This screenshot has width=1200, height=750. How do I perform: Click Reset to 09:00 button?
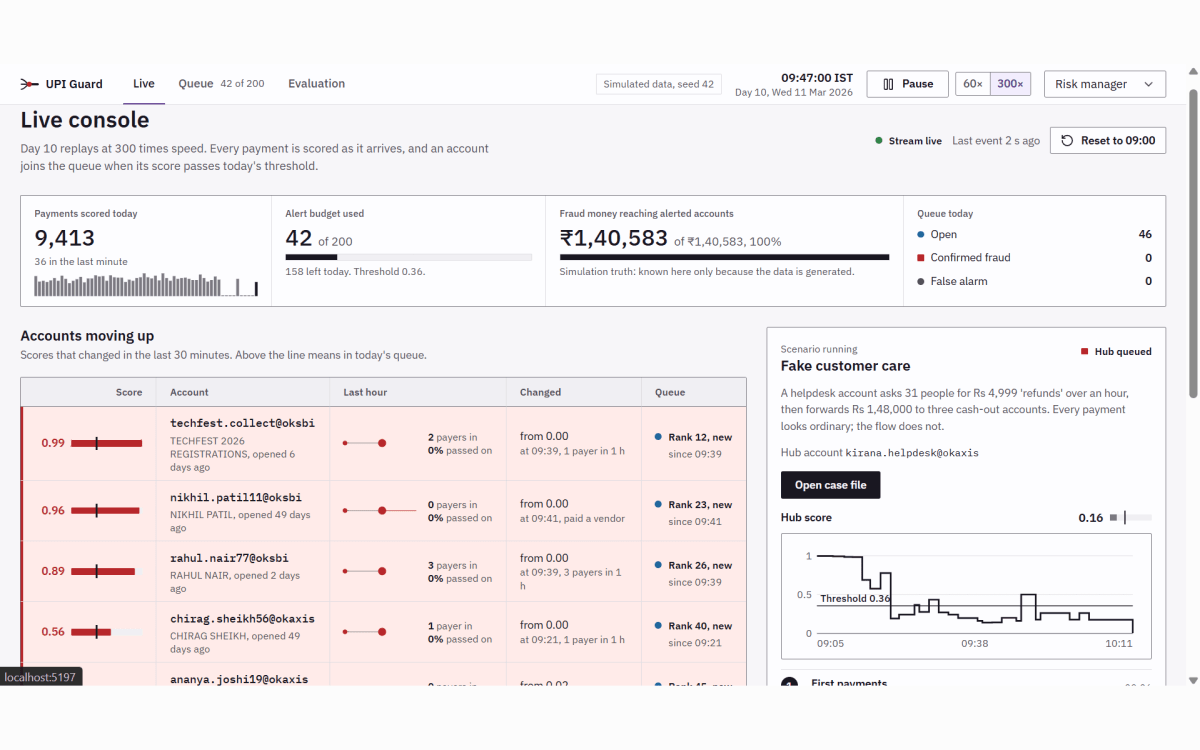pyautogui.click(x=1108, y=141)
